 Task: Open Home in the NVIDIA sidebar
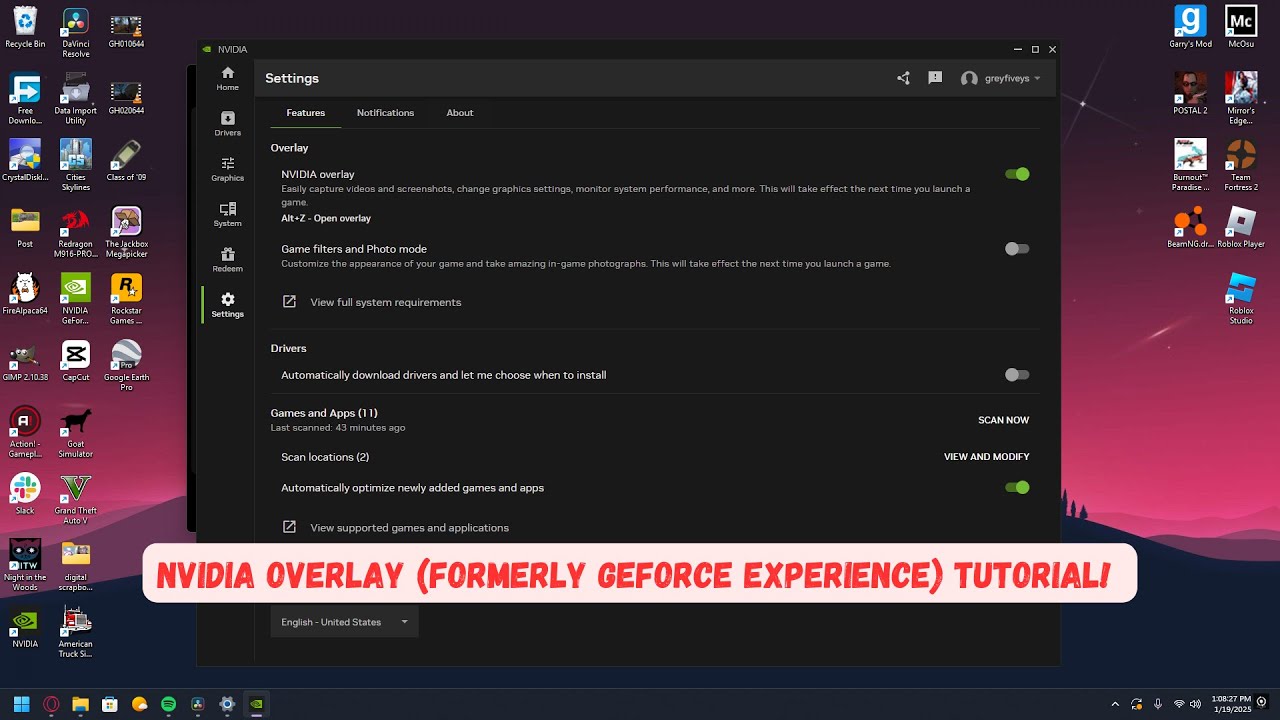(x=227, y=78)
